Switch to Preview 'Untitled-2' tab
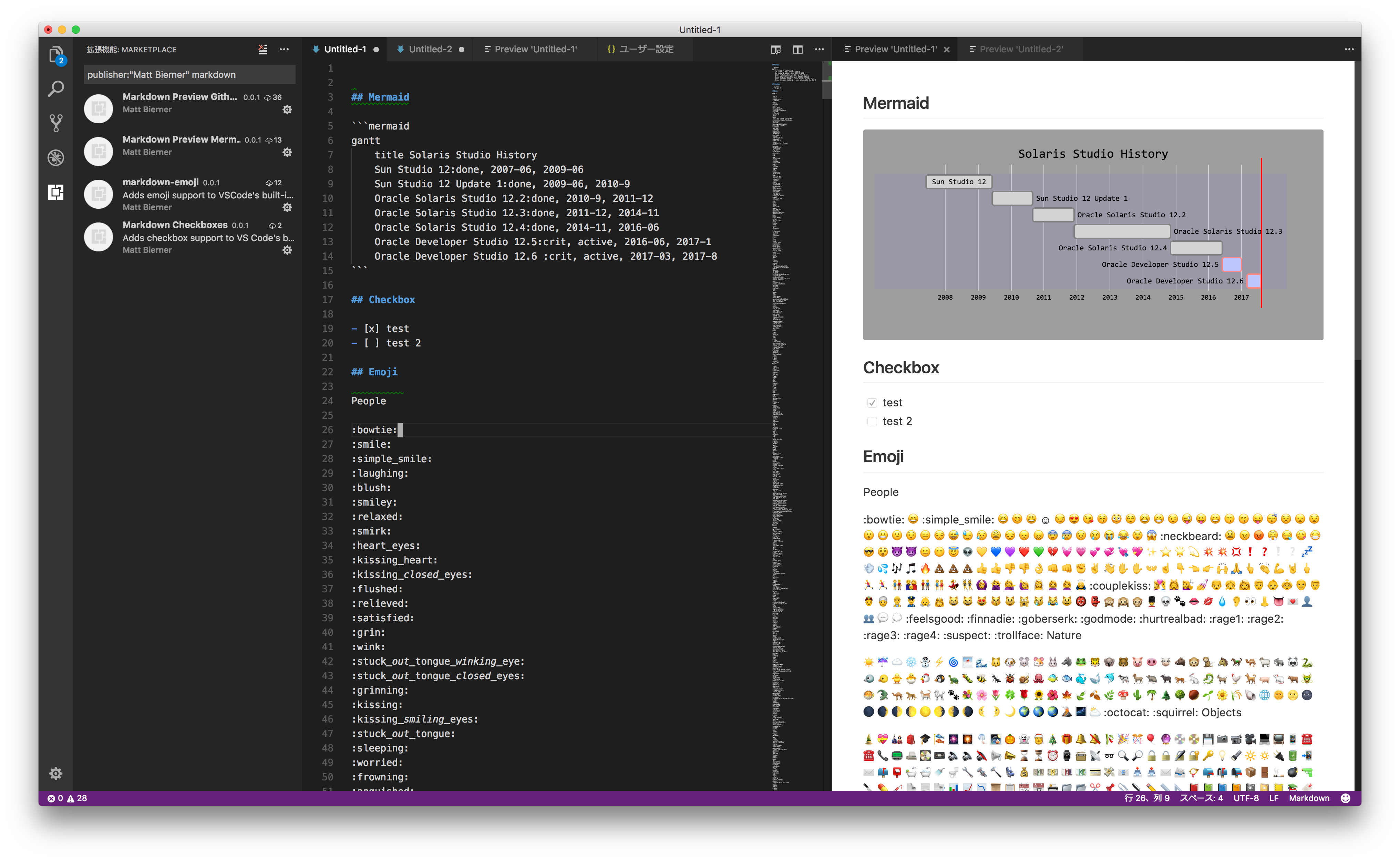This screenshot has width=1400, height=861. 1021,50
